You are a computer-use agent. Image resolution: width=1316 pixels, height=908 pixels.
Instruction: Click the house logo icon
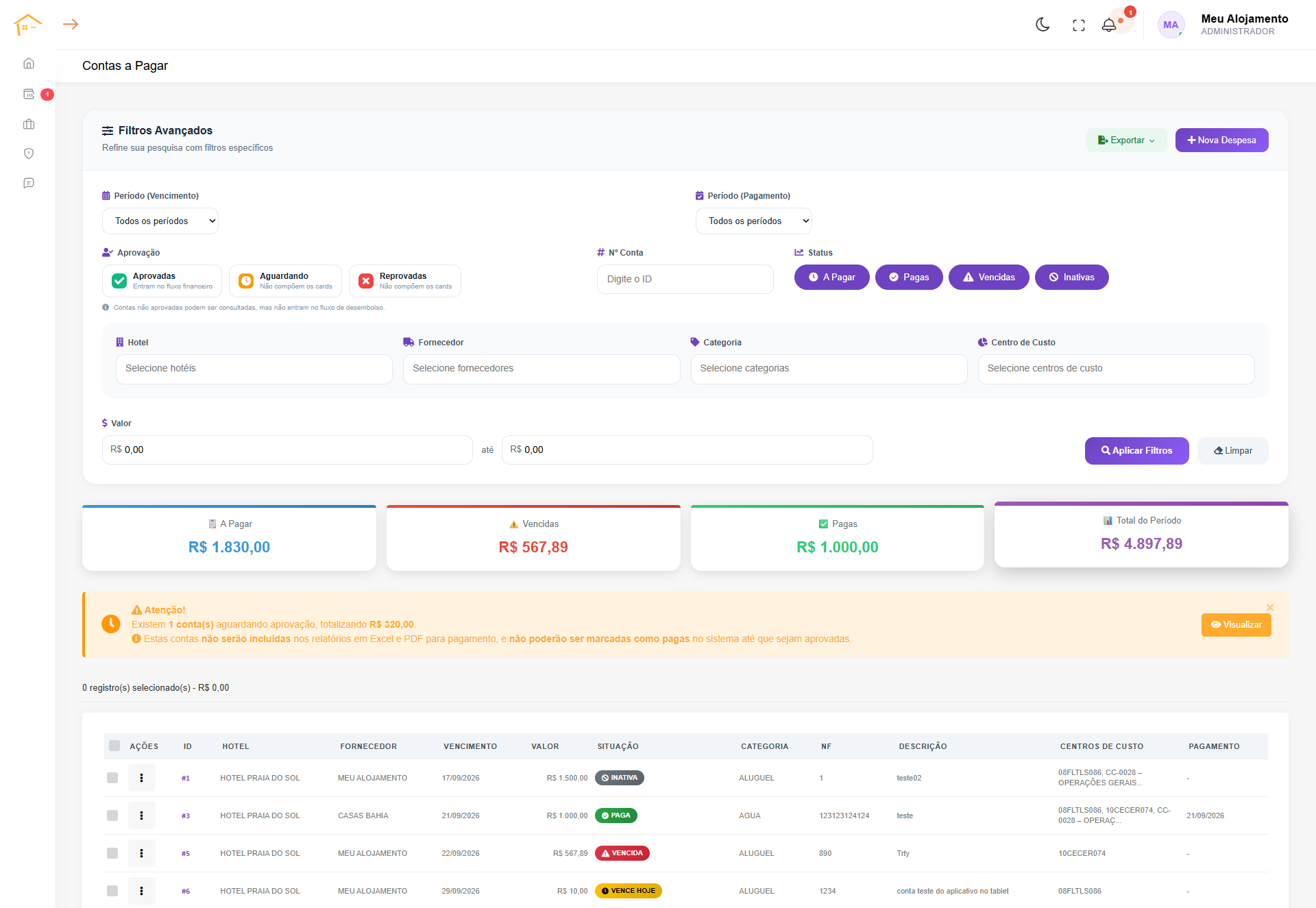27,25
